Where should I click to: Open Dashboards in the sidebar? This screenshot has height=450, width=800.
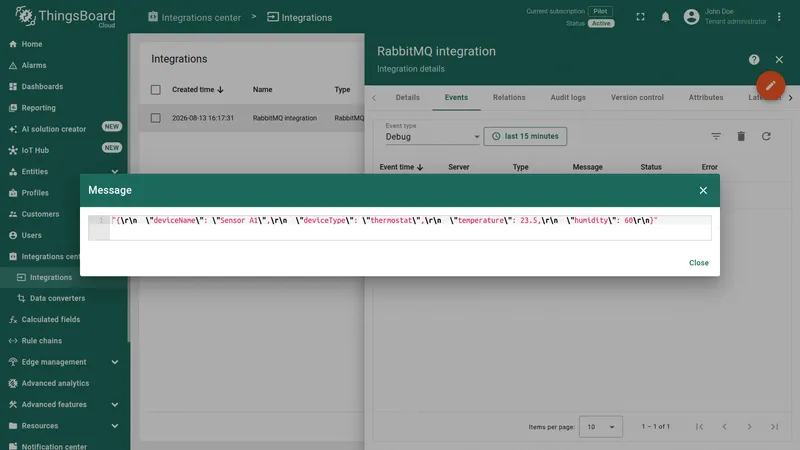[x=42, y=87]
